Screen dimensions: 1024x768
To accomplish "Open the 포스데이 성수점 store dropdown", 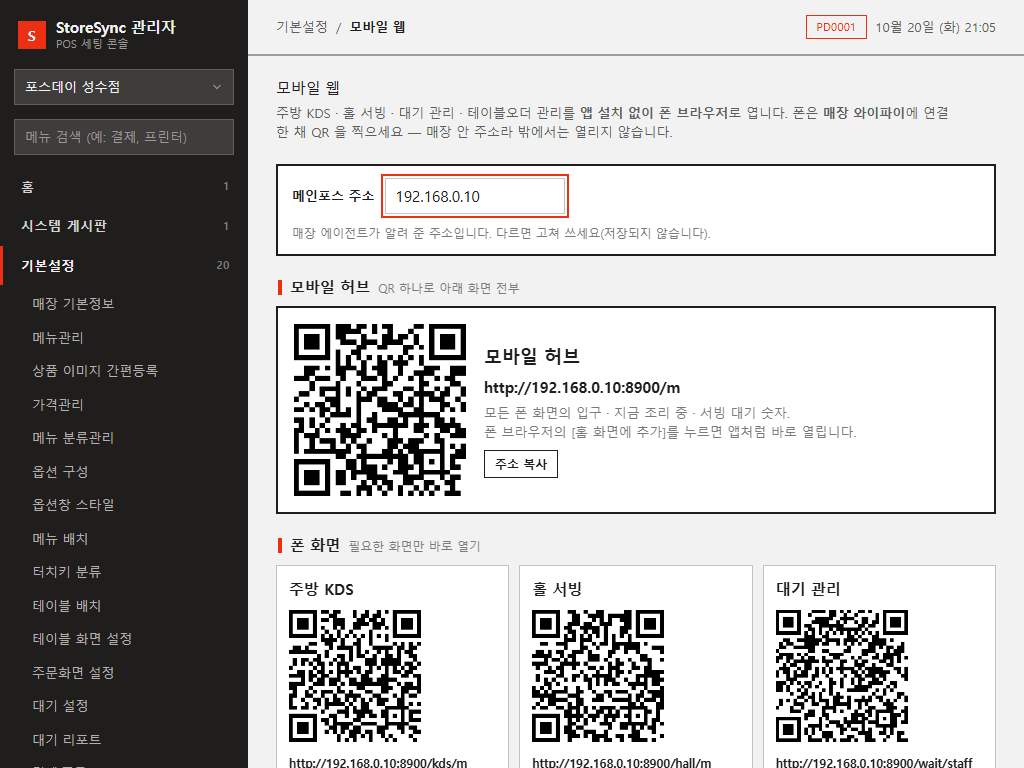I will [124, 87].
